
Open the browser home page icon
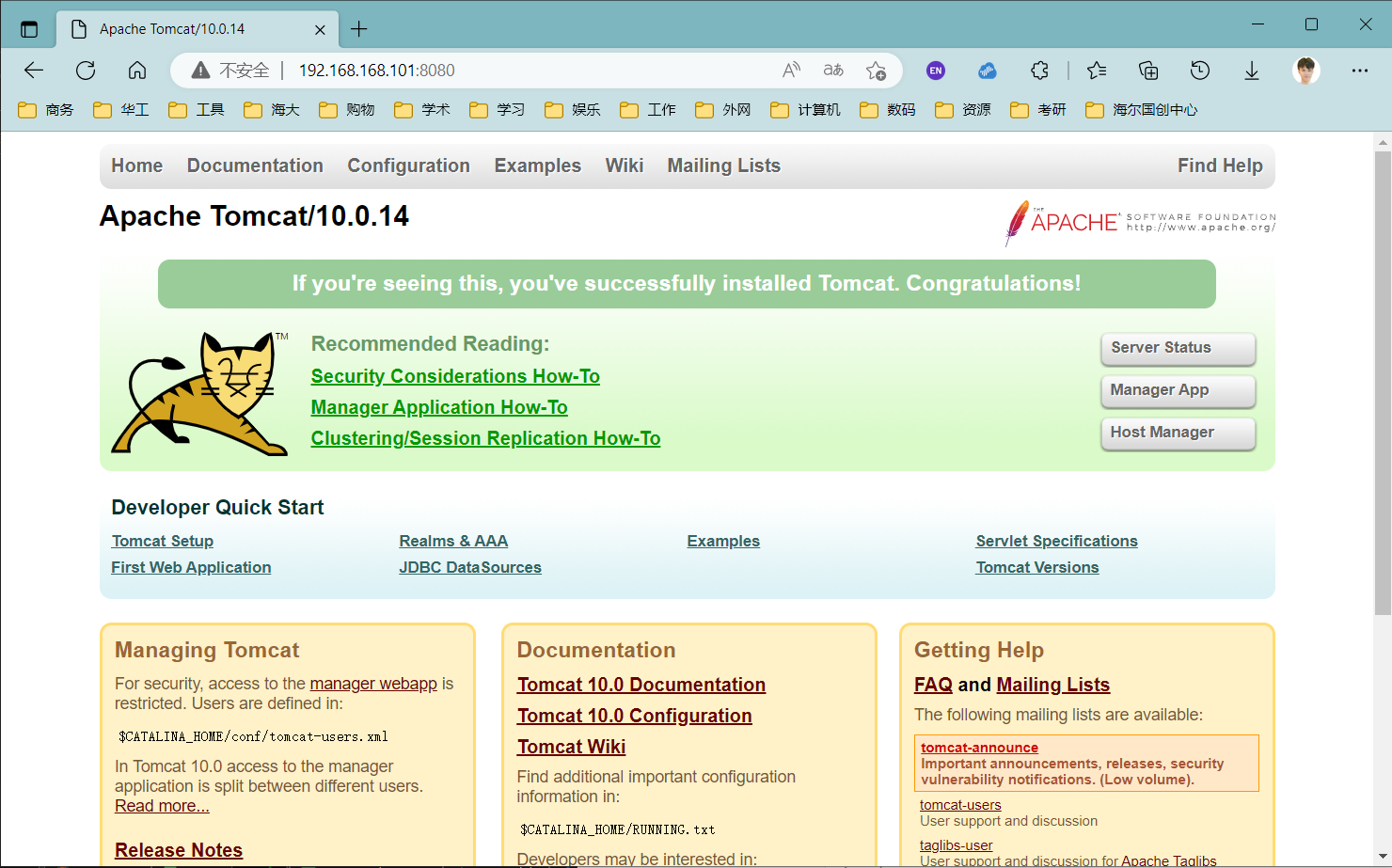click(137, 71)
